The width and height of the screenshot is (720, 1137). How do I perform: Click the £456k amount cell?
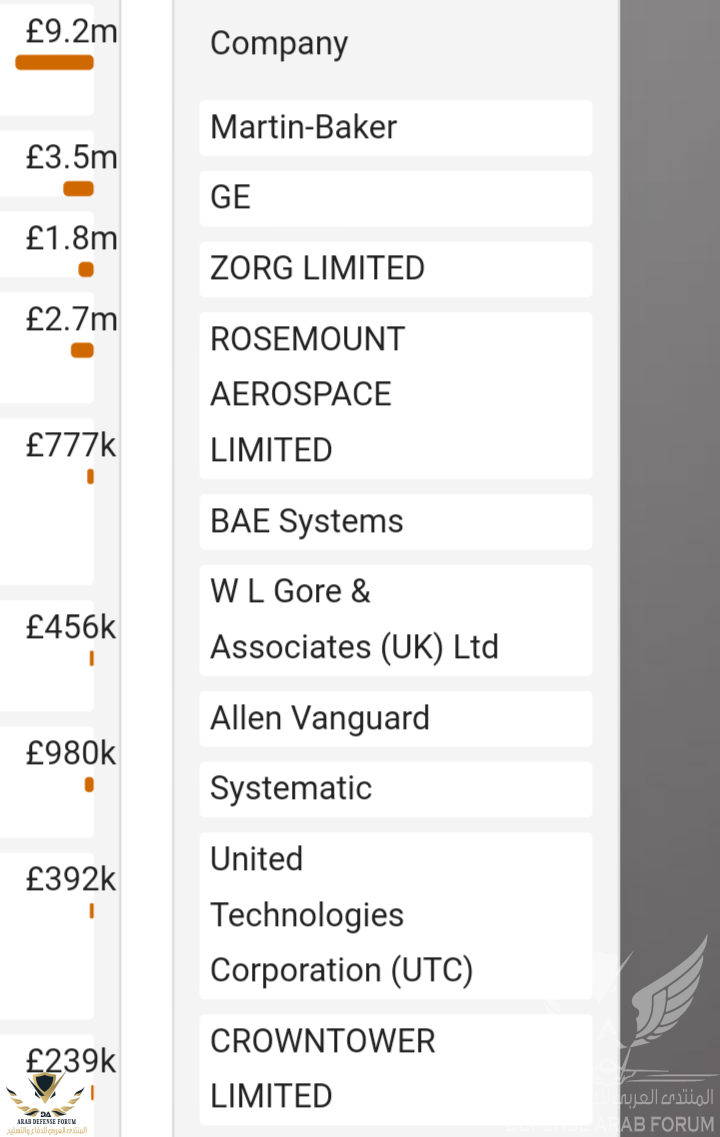coord(70,628)
